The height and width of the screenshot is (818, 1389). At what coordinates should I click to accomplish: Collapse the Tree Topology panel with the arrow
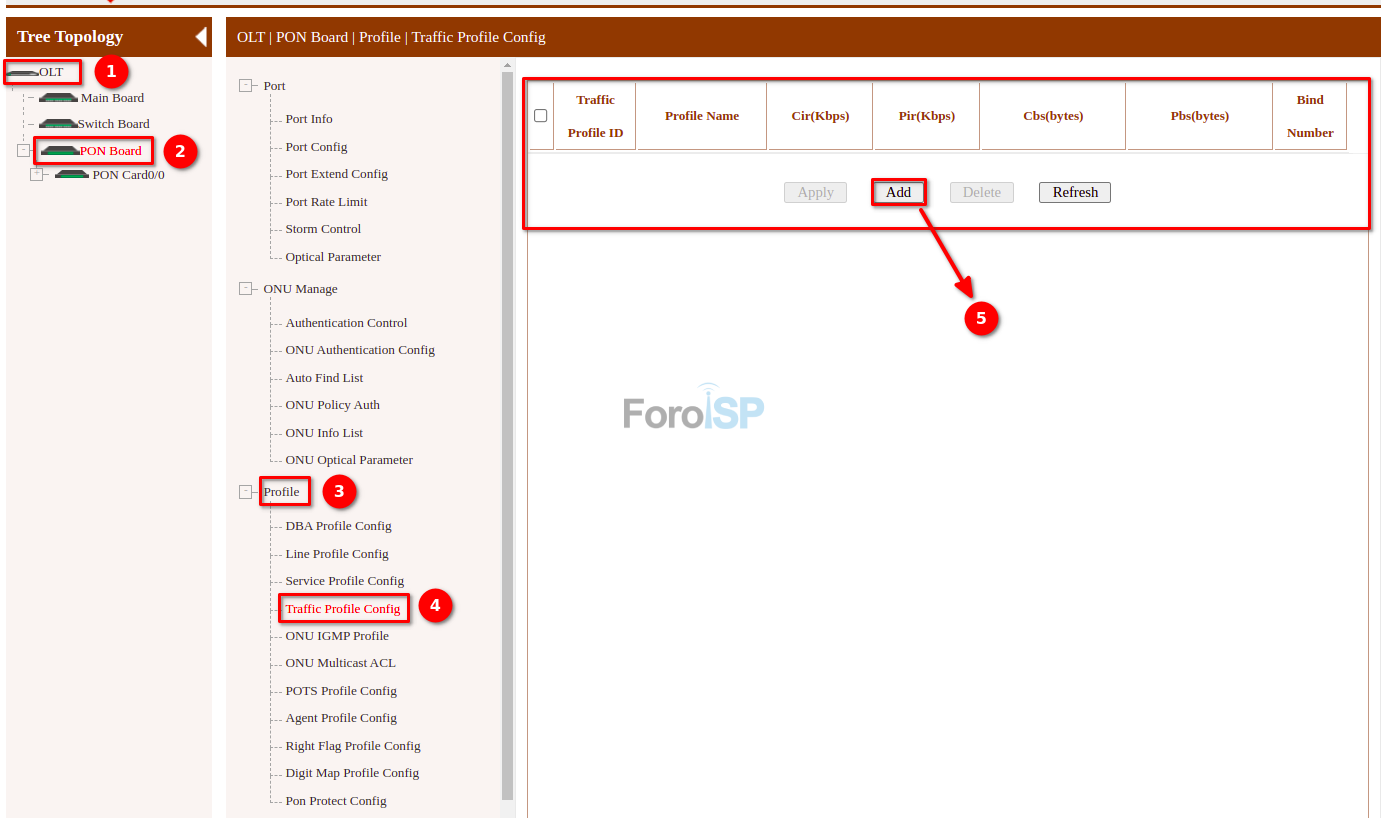201,37
